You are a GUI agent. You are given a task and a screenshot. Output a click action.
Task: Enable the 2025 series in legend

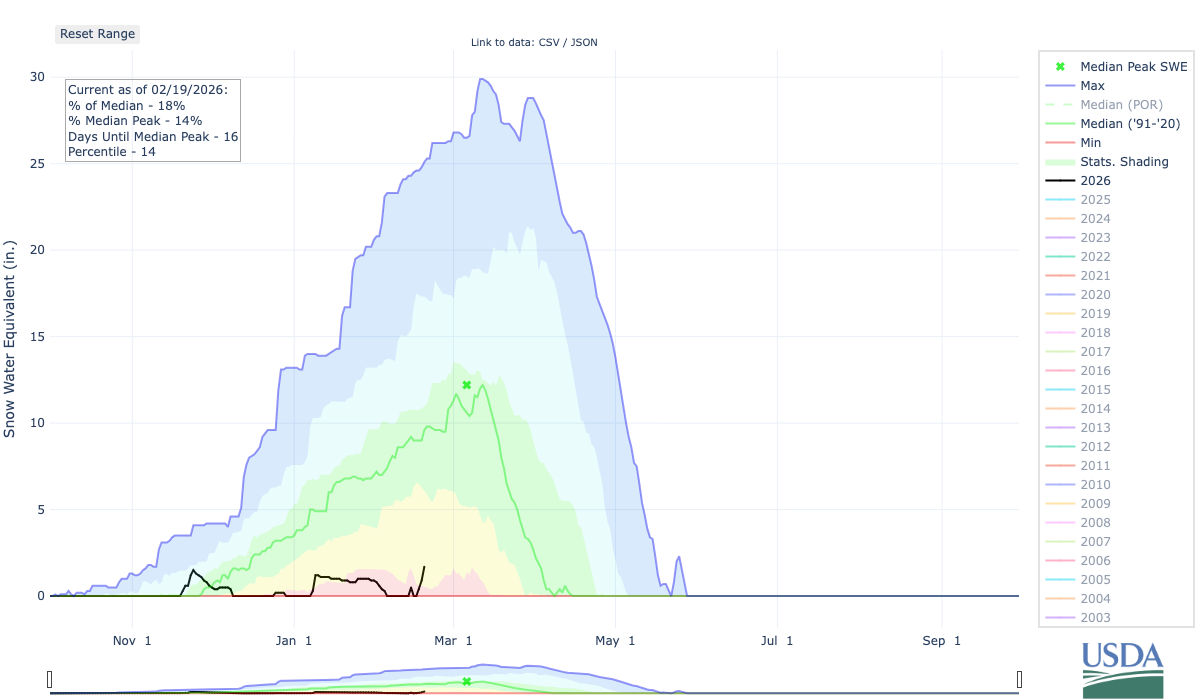click(1095, 200)
